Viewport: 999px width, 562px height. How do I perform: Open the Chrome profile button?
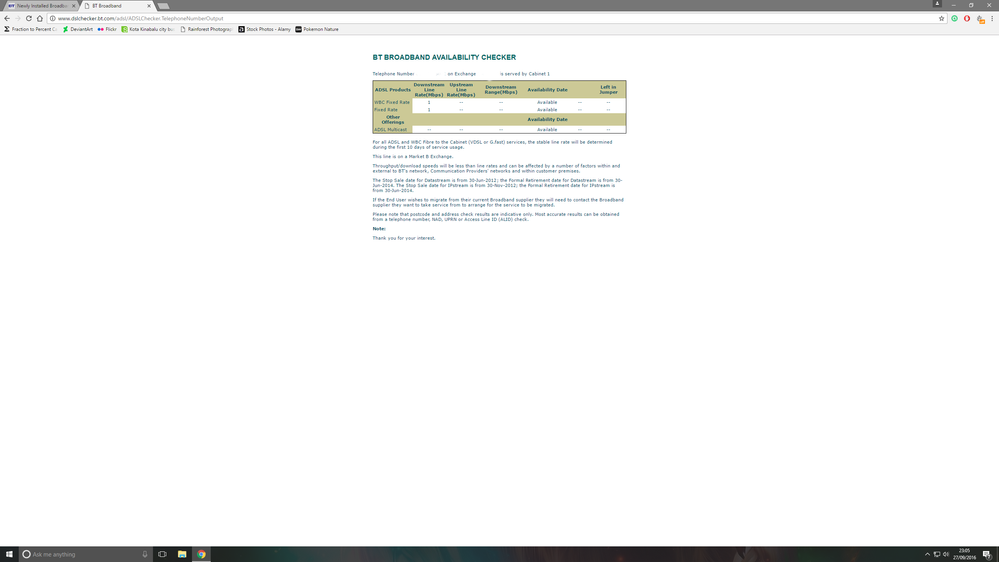(937, 4)
